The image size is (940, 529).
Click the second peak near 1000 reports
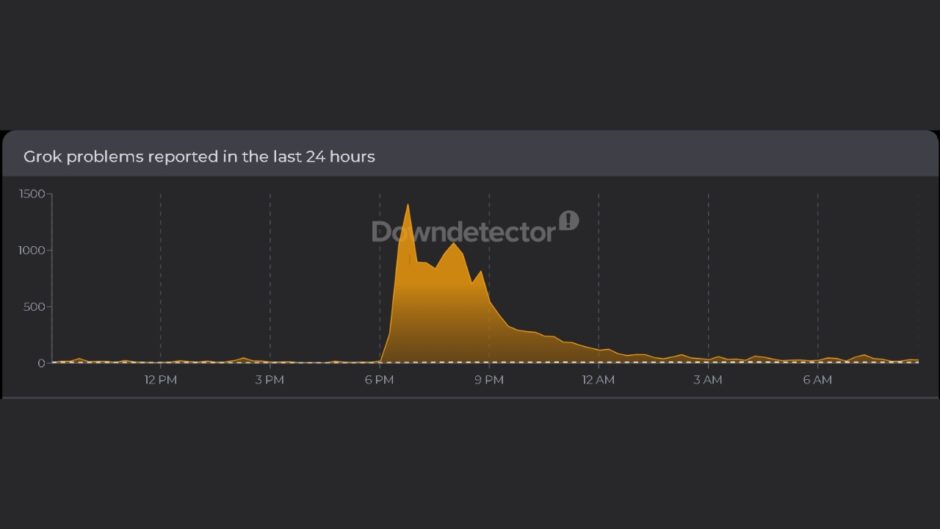pyautogui.click(x=454, y=244)
